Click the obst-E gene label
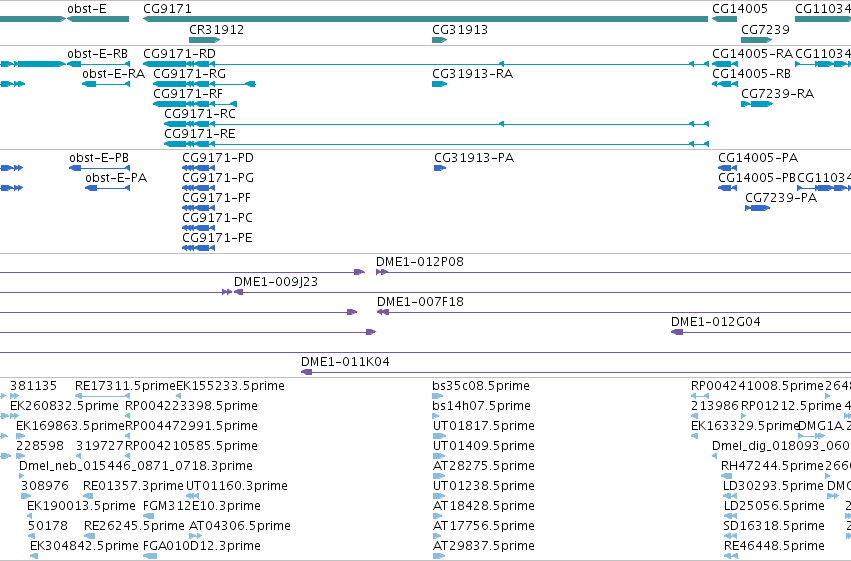Viewport: 851px width, 561px height. tap(87, 9)
